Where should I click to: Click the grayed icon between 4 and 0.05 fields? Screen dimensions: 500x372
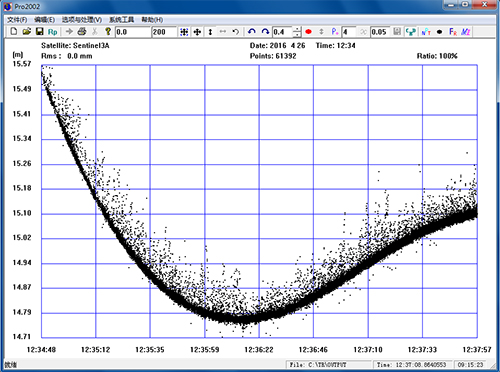363,32
